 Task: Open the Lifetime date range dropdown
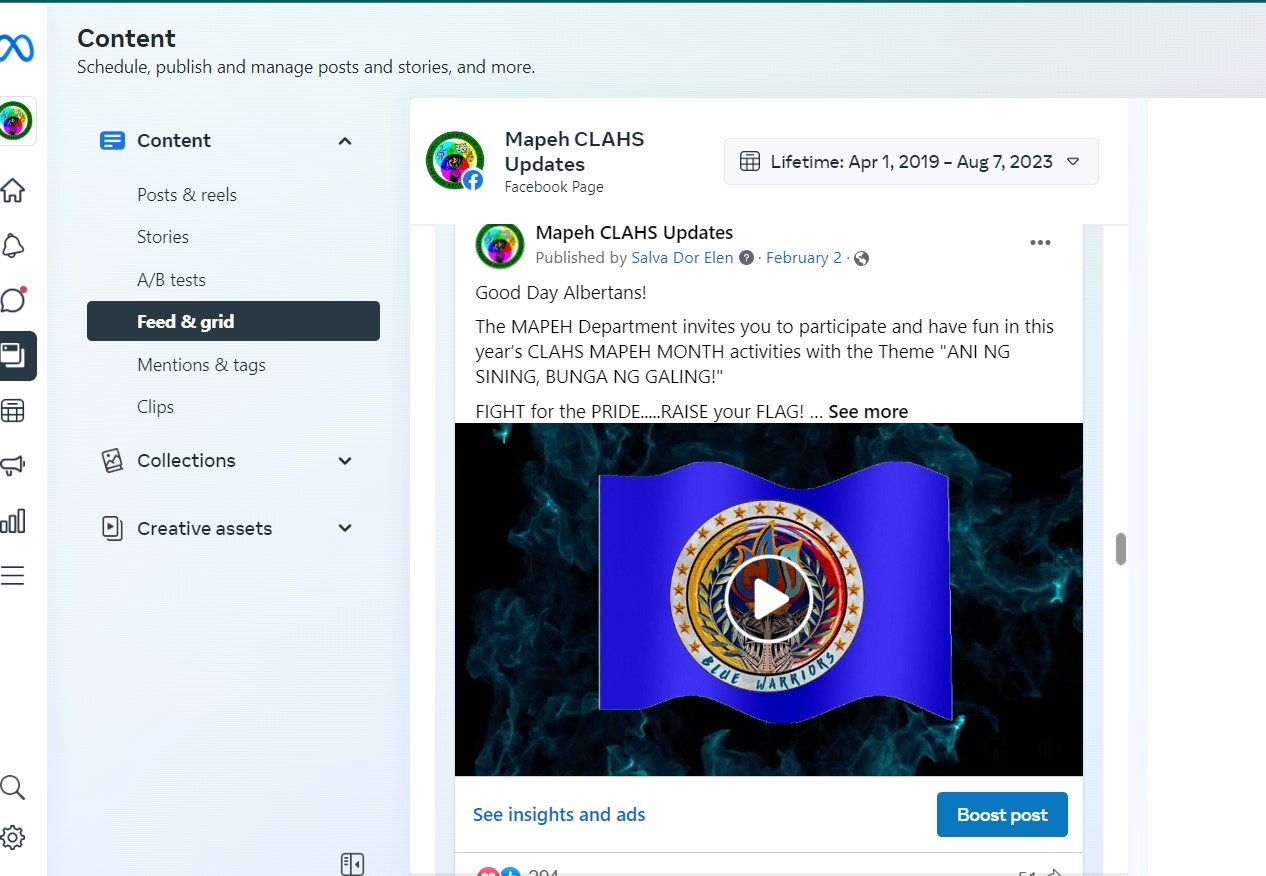coord(911,161)
